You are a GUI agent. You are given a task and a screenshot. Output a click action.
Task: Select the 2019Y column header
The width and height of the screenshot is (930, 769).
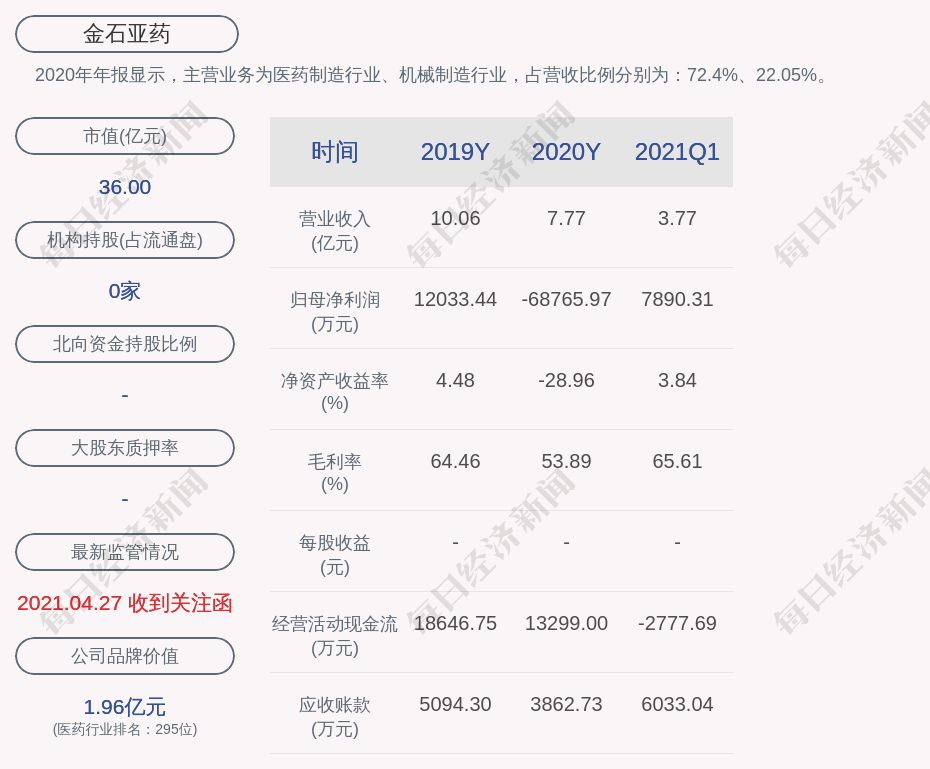click(455, 152)
